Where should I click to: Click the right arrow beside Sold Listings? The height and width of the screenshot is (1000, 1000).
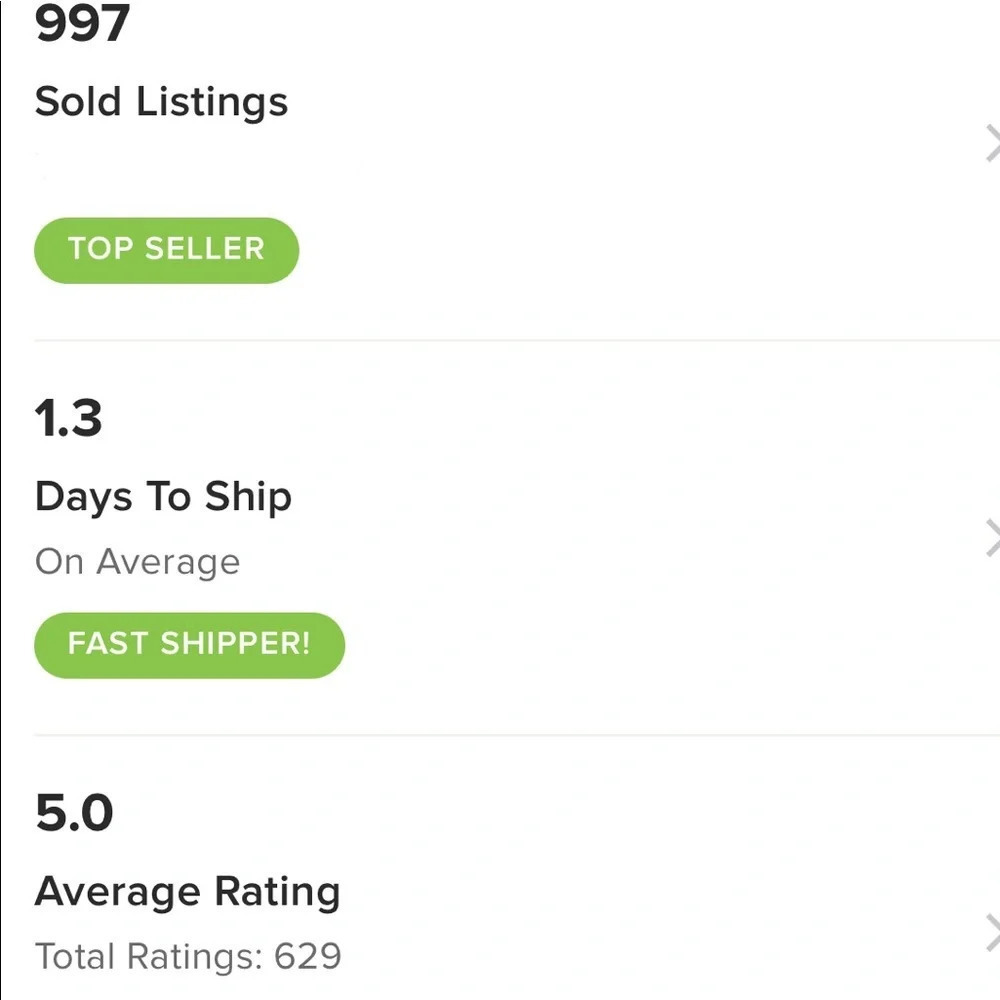[x=993, y=141]
